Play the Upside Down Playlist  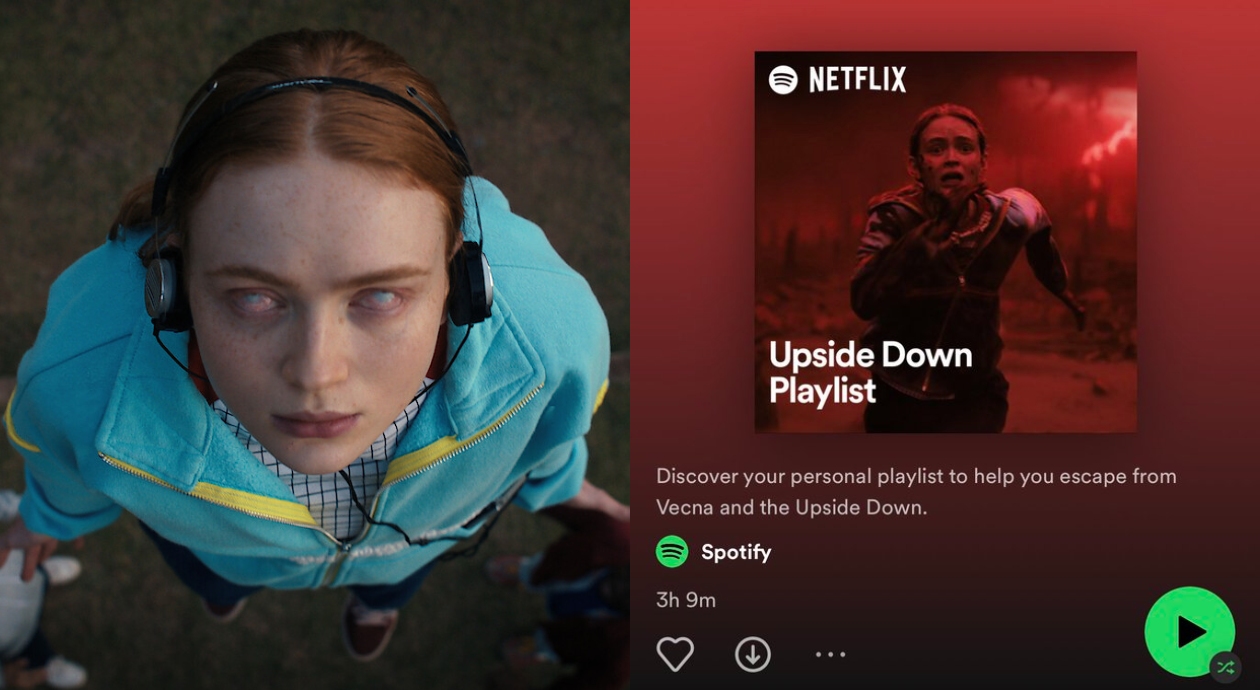coord(1189,632)
